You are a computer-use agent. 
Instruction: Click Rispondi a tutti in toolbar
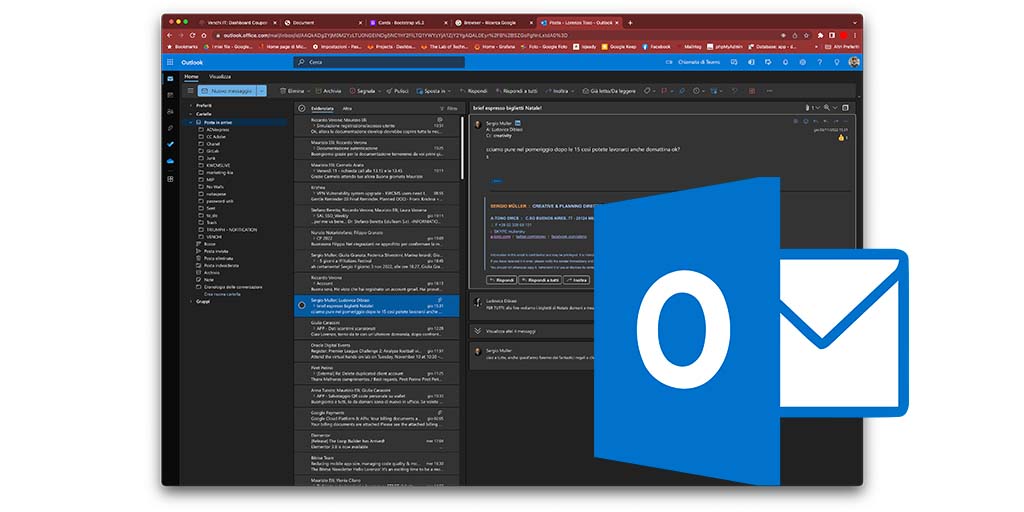click(517, 91)
